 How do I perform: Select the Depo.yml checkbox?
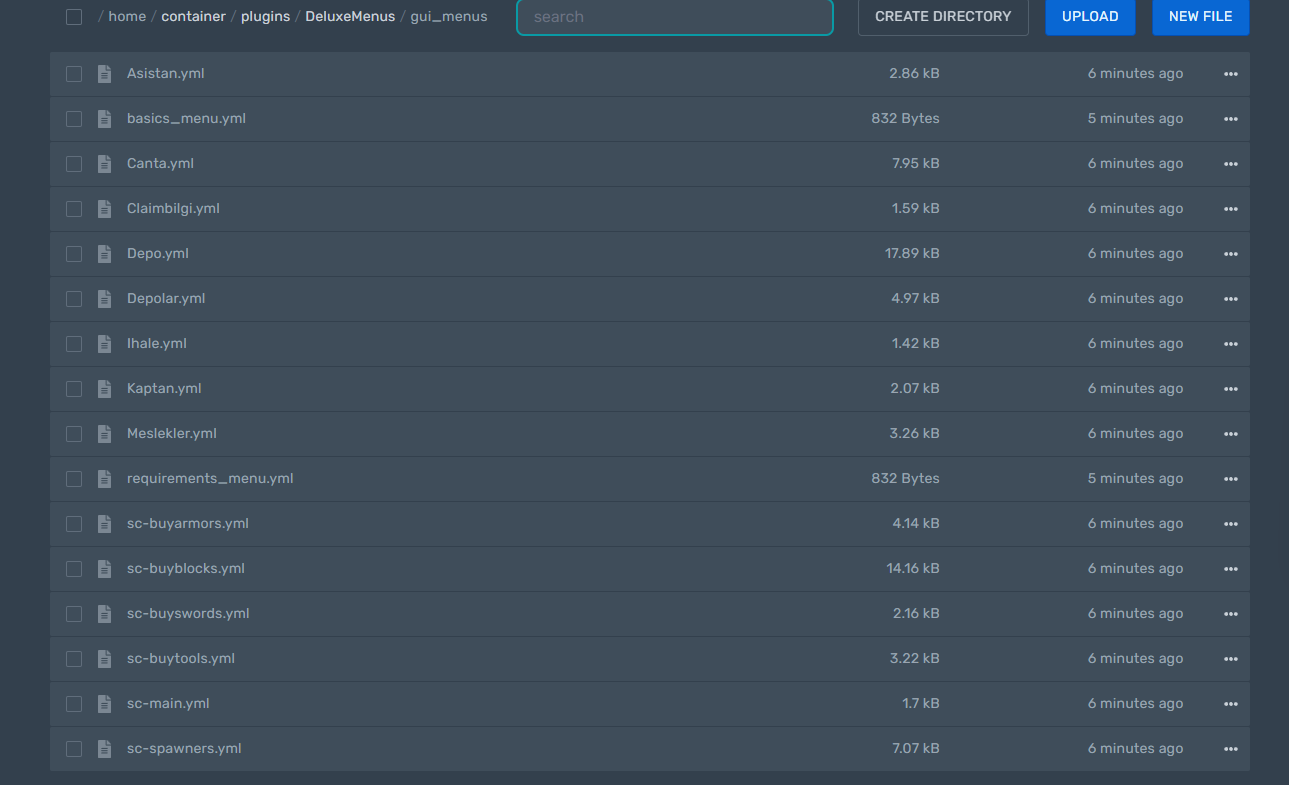pos(74,254)
